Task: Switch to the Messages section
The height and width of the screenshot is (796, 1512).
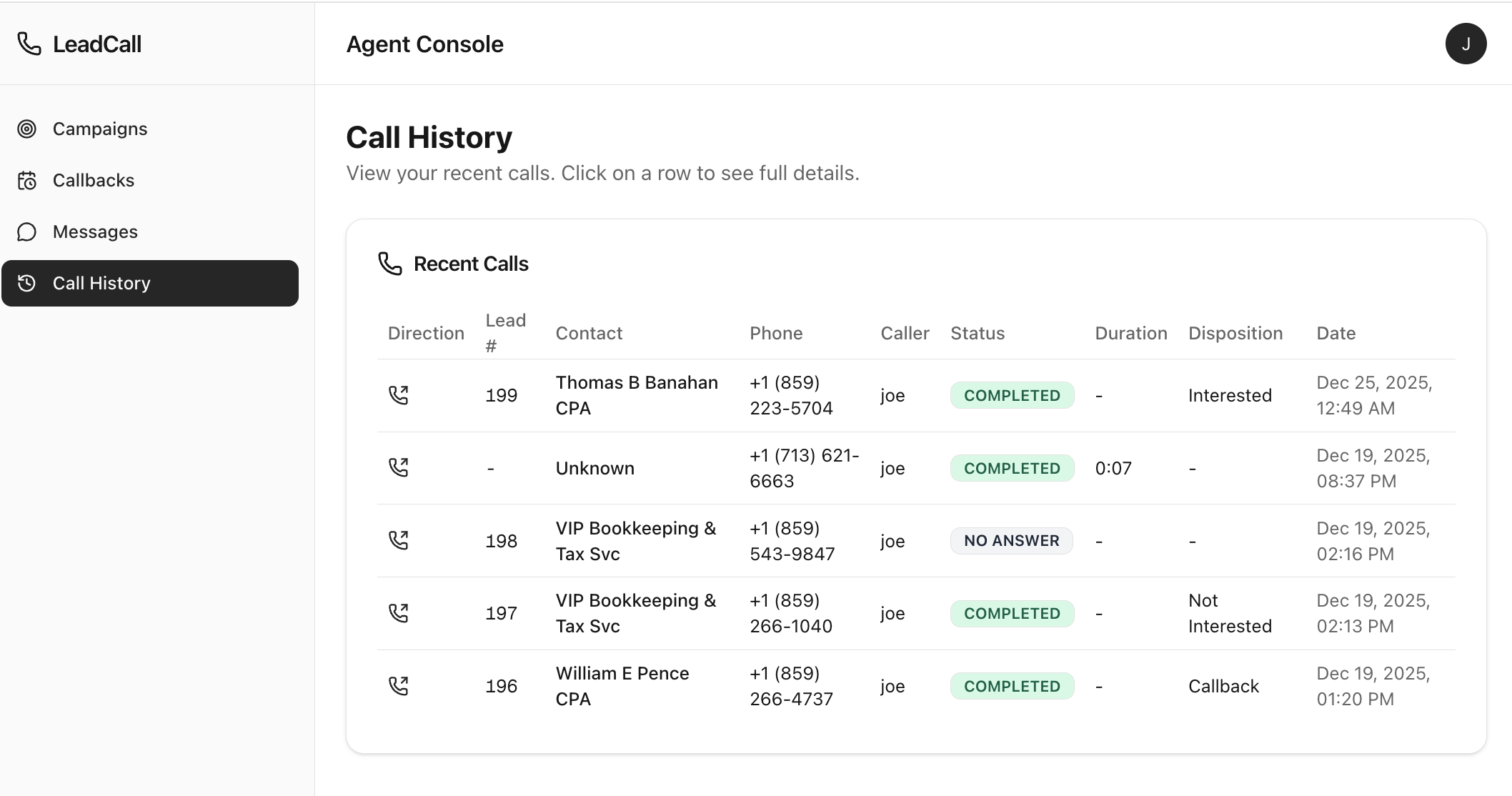Action: 94,232
